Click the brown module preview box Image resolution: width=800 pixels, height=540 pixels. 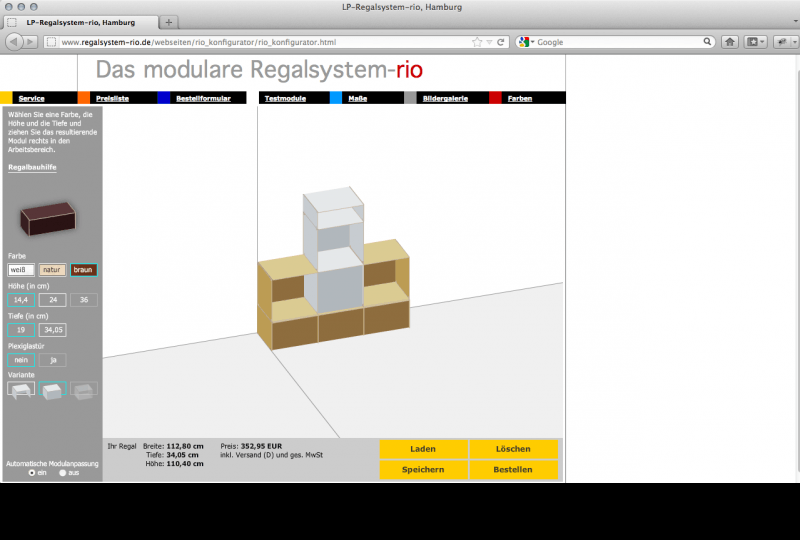pyautogui.click(x=48, y=218)
